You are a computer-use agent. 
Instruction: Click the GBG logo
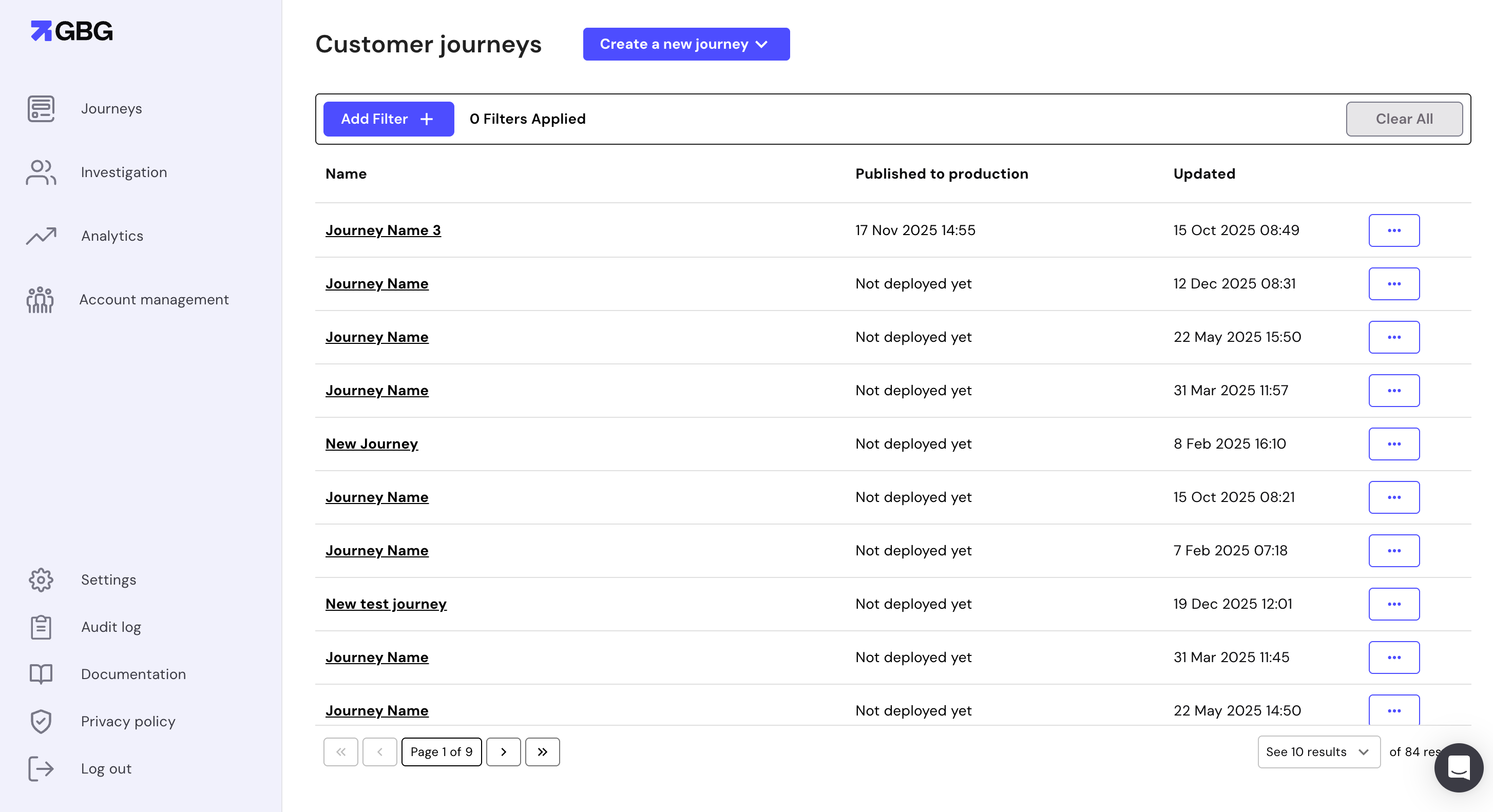[71, 31]
